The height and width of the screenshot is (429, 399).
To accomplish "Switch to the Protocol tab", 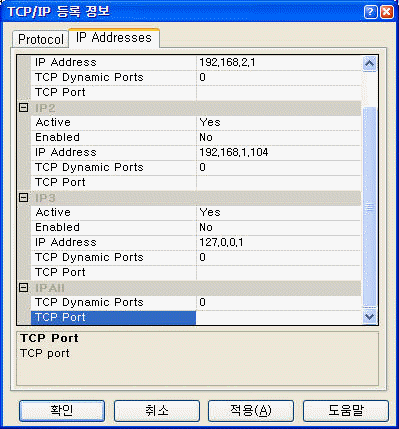I will pyautogui.click(x=41, y=39).
